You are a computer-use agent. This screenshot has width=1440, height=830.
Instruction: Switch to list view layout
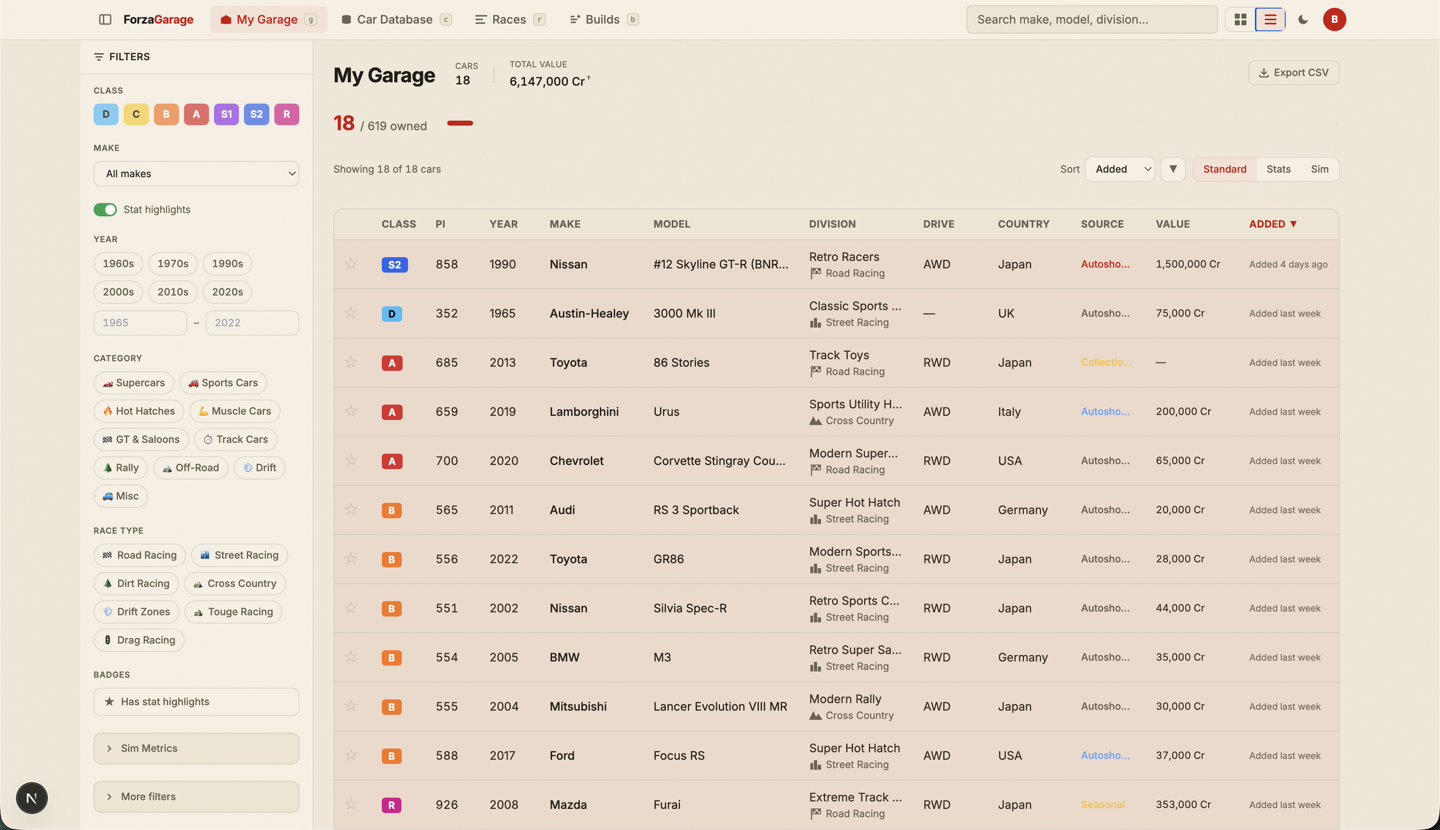tap(1270, 19)
